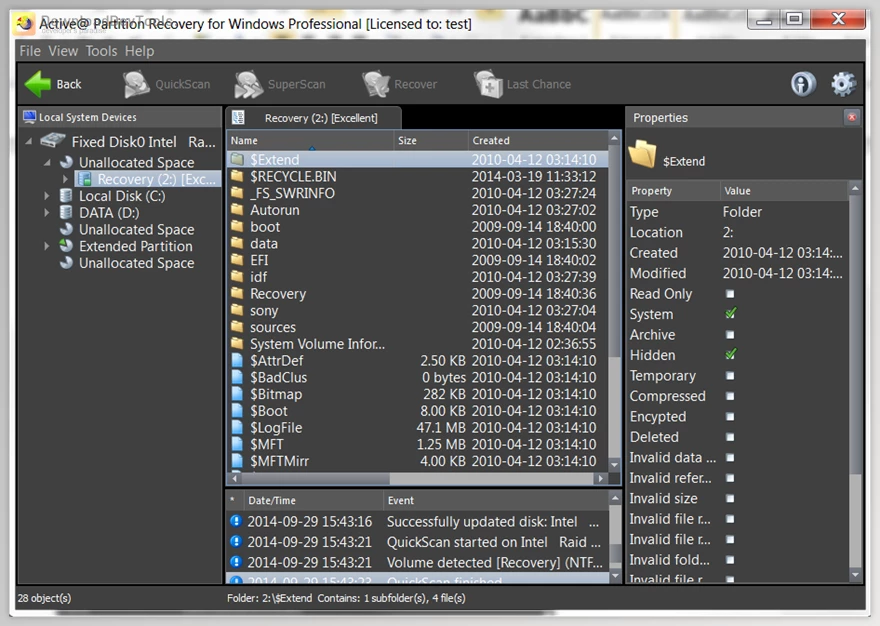Open settings with the gear icon
The image size is (880, 626).
click(x=843, y=84)
